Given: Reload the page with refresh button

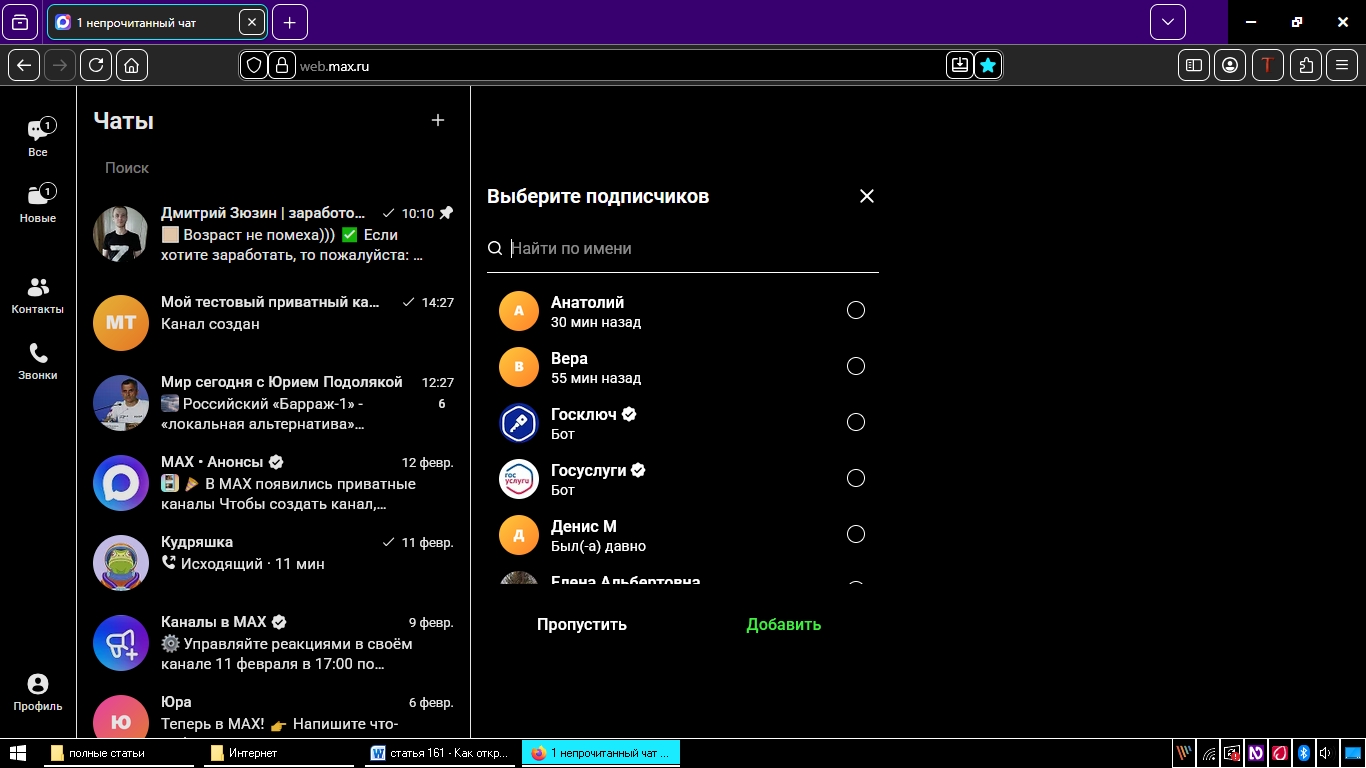Looking at the screenshot, I should [x=96, y=65].
